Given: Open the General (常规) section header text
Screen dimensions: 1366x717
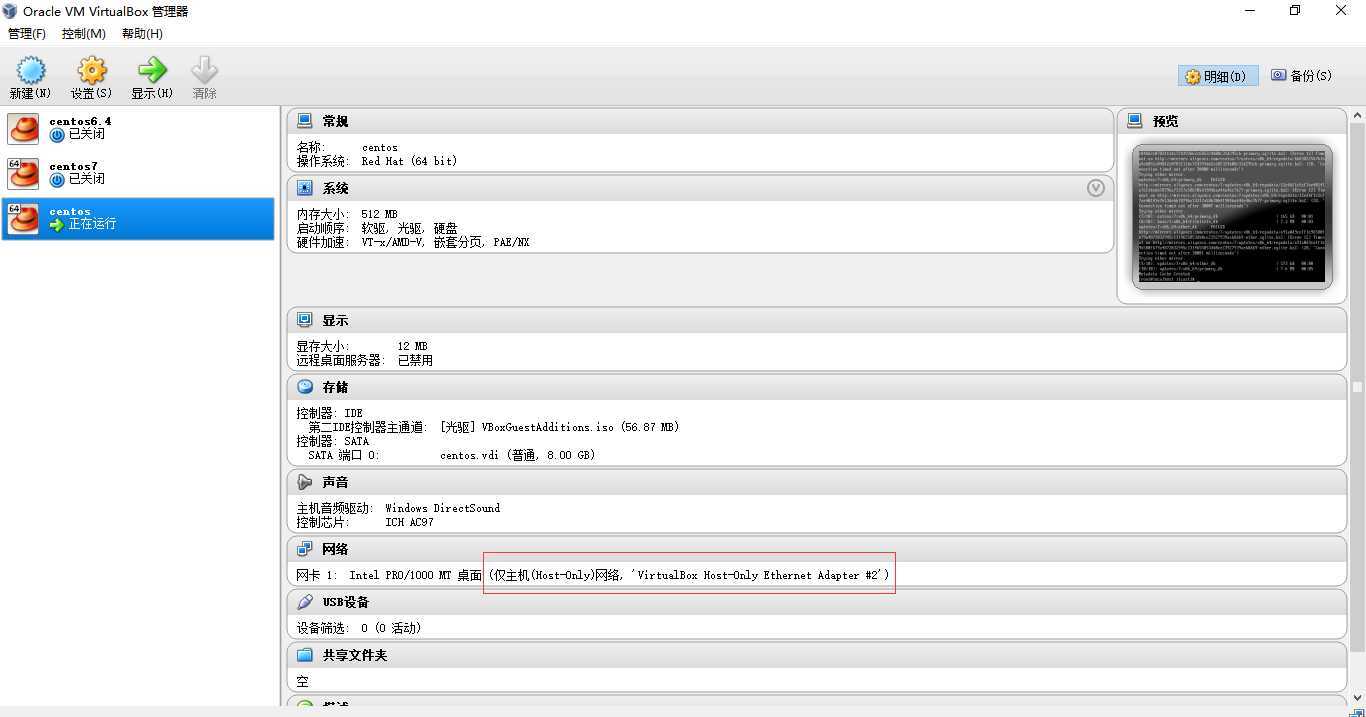Looking at the screenshot, I should pos(335,121).
